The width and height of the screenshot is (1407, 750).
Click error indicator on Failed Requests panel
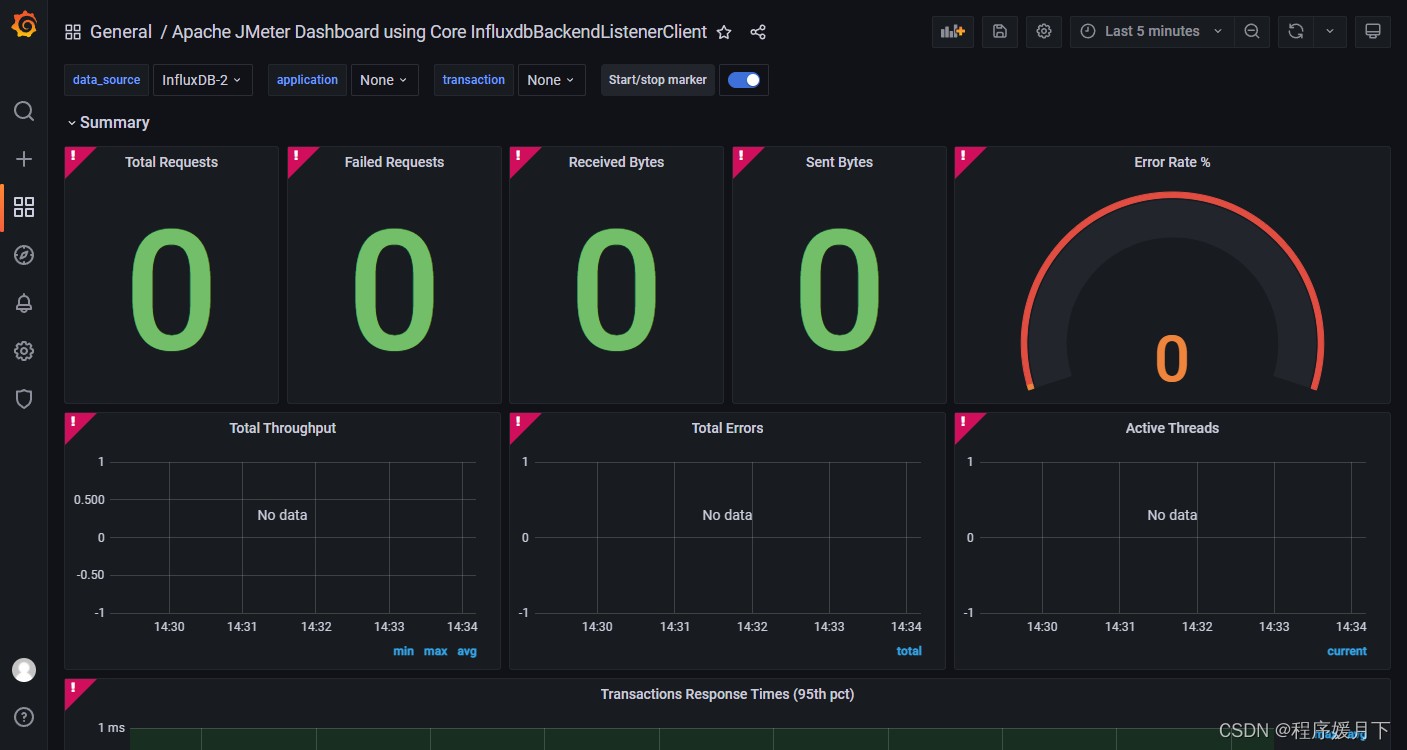point(296,157)
